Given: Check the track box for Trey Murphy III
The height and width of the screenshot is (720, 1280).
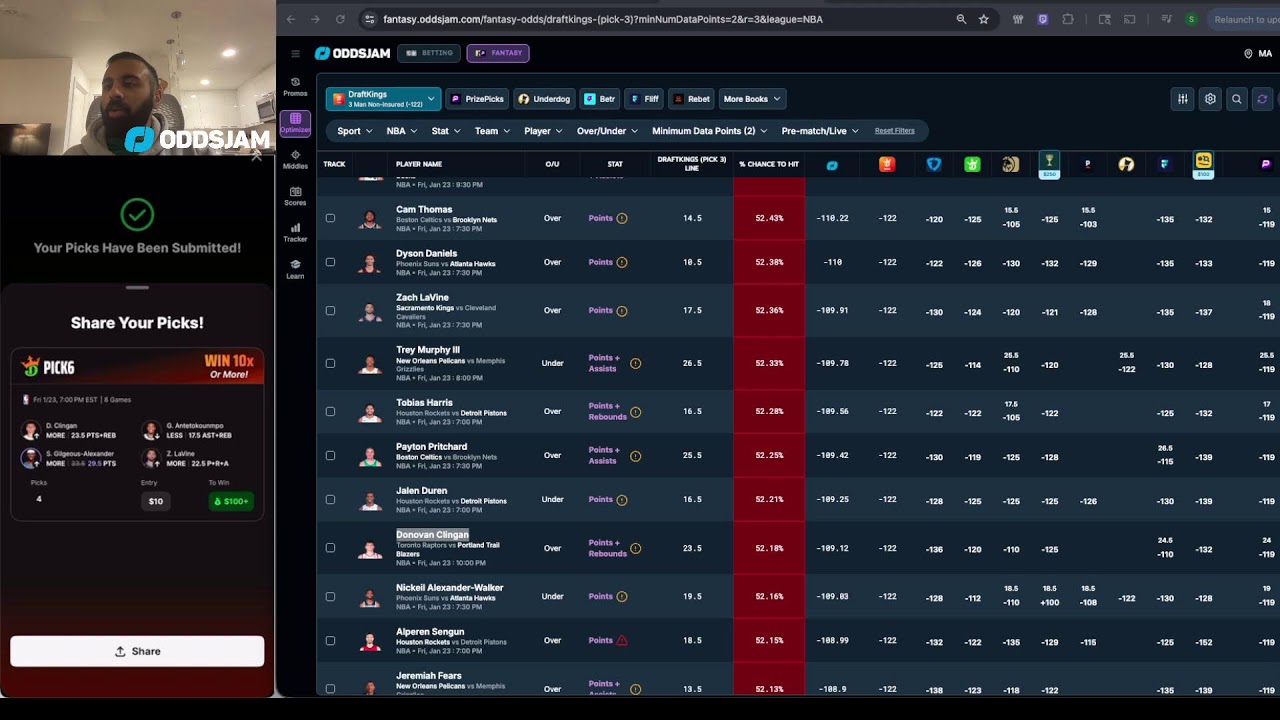Looking at the screenshot, I should point(330,363).
